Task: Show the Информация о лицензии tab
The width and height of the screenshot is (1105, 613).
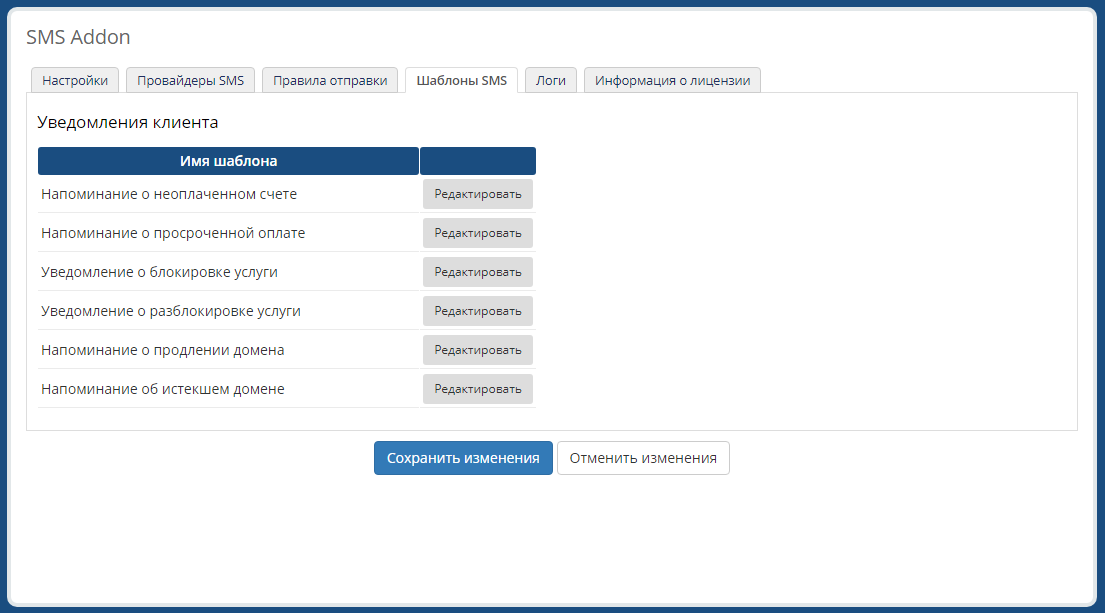Action: [672, 81]
